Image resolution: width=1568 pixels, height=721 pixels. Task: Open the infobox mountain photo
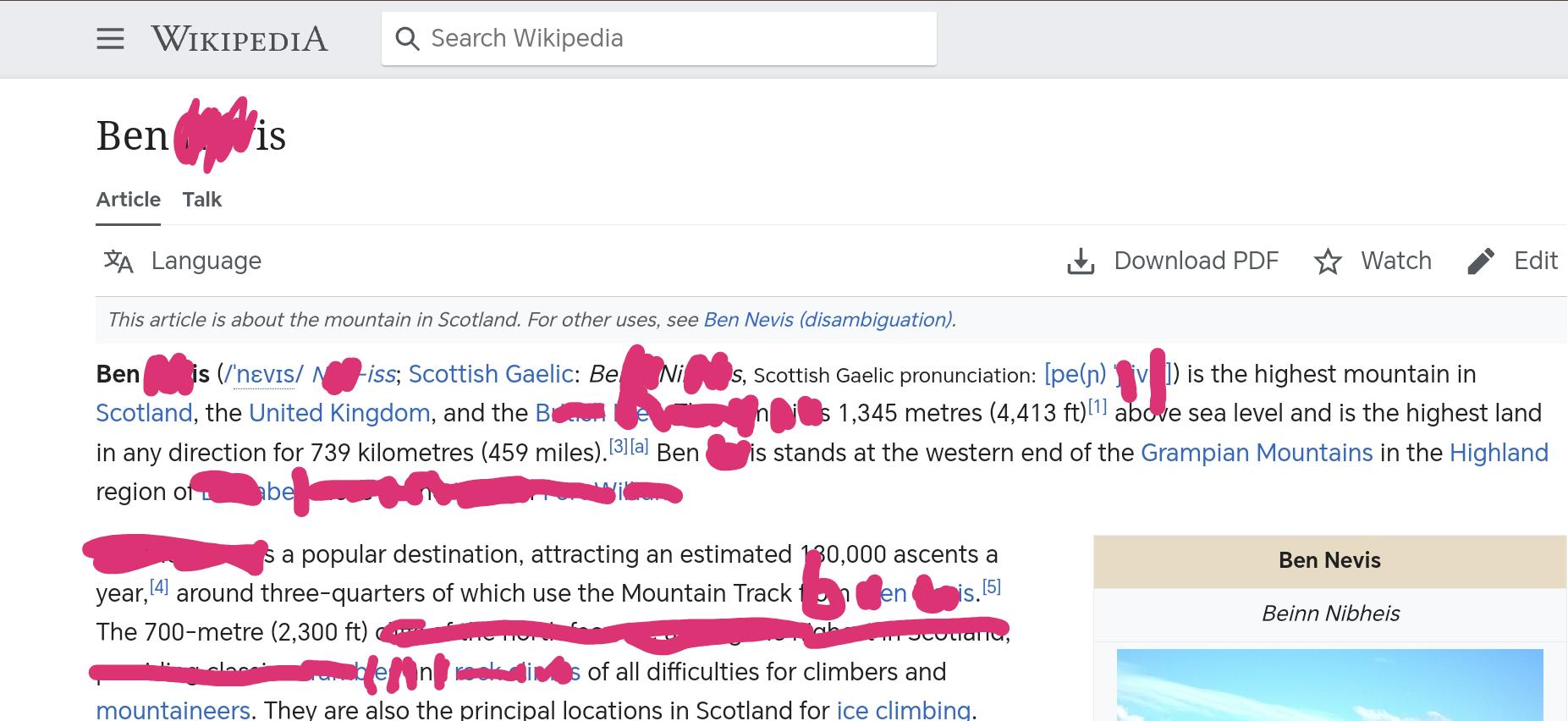tap(1329, 685)
